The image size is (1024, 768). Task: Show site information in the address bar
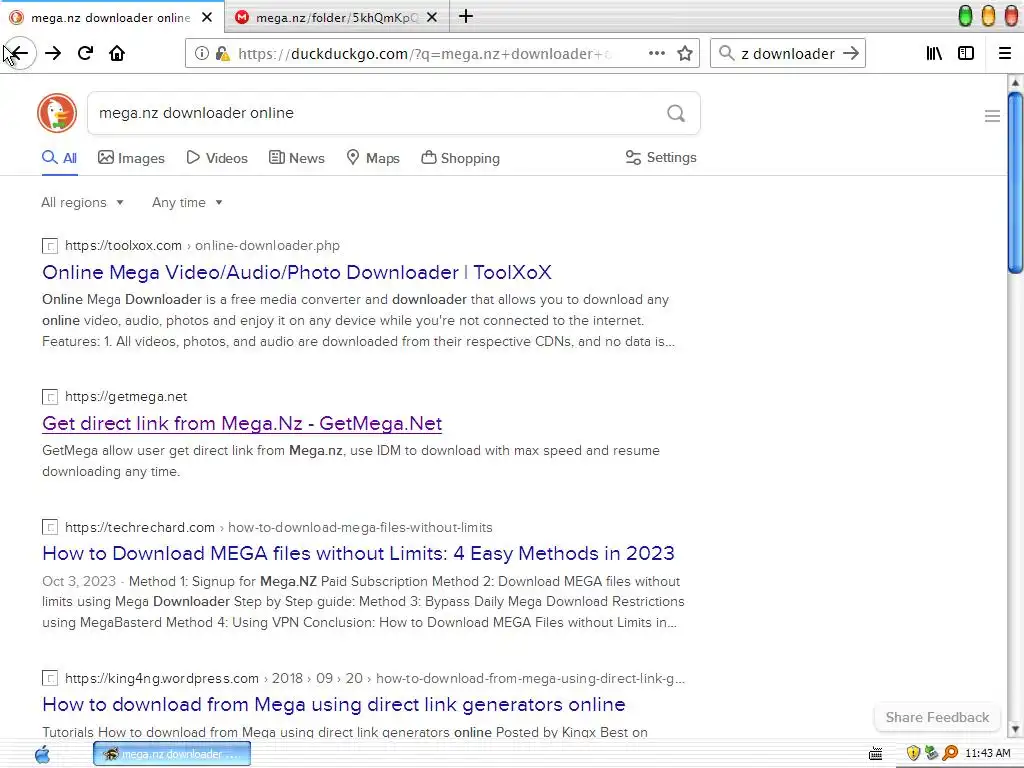(x=202, y=53)
